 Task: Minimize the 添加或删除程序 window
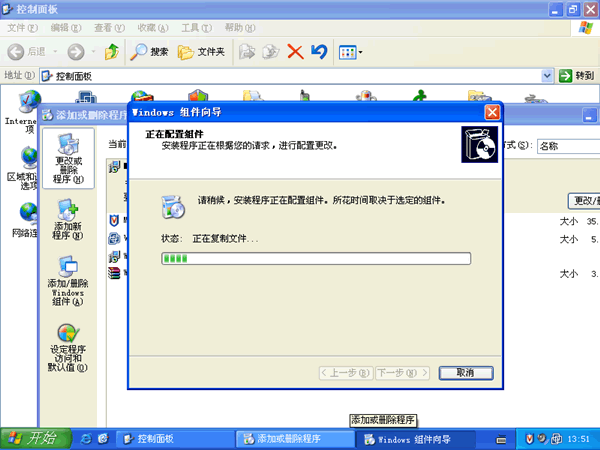pyautogui.click(x=589, y=115)
